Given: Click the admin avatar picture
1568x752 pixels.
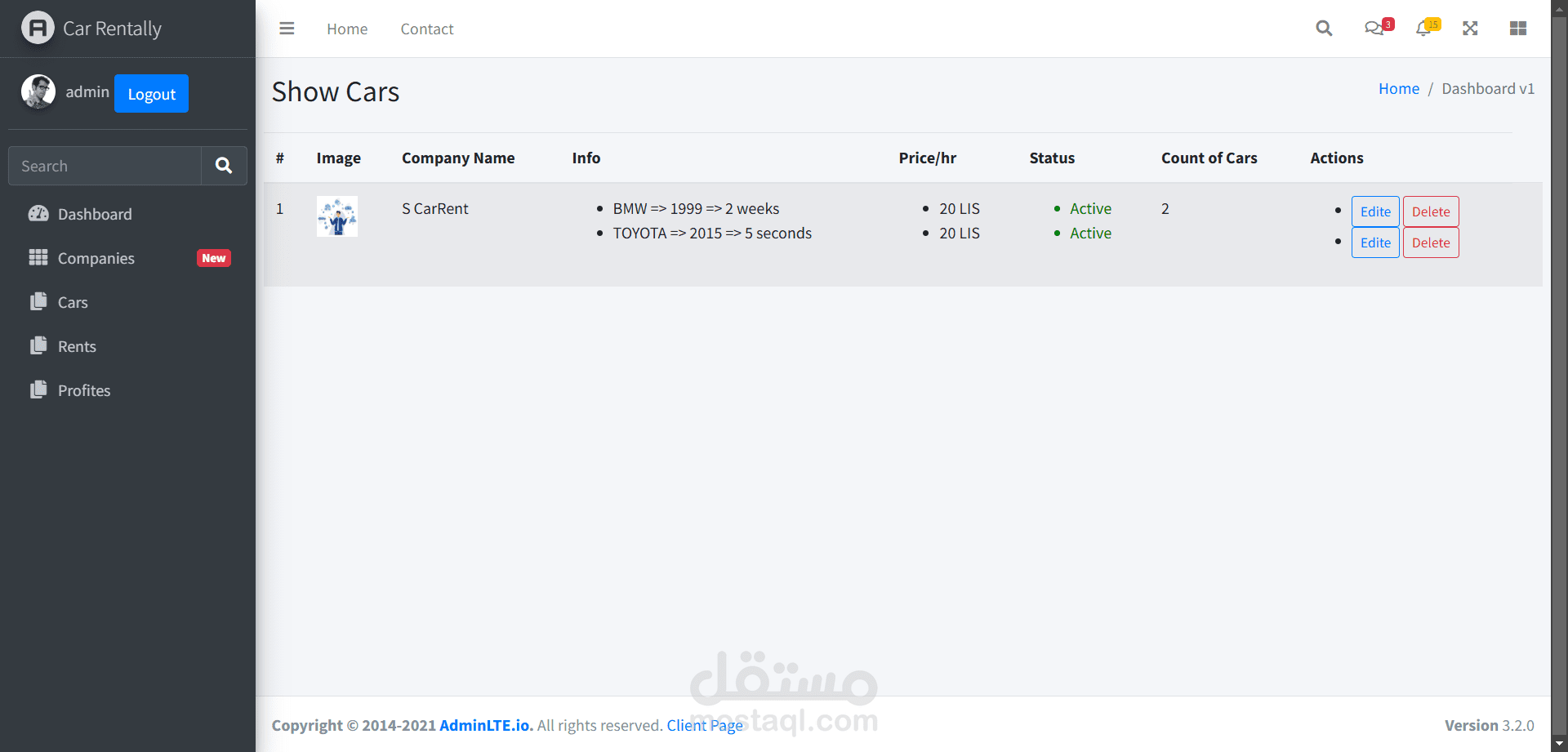Looking at the screenshot, I should tap(38, 91).
